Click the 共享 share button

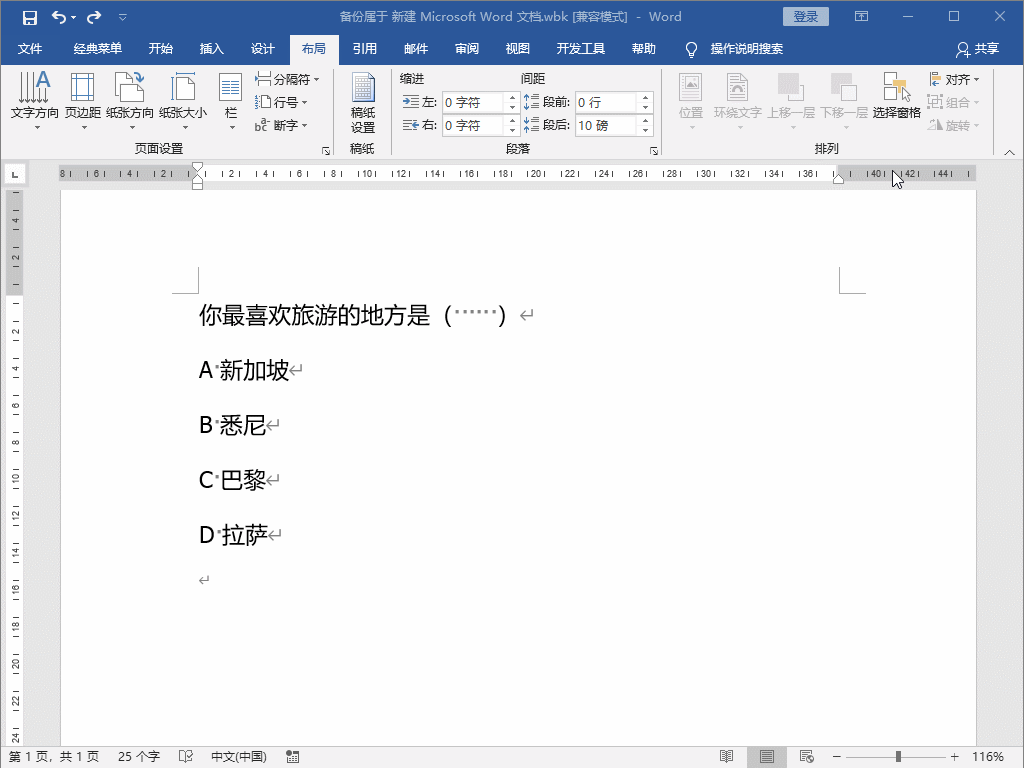point(977,49)
